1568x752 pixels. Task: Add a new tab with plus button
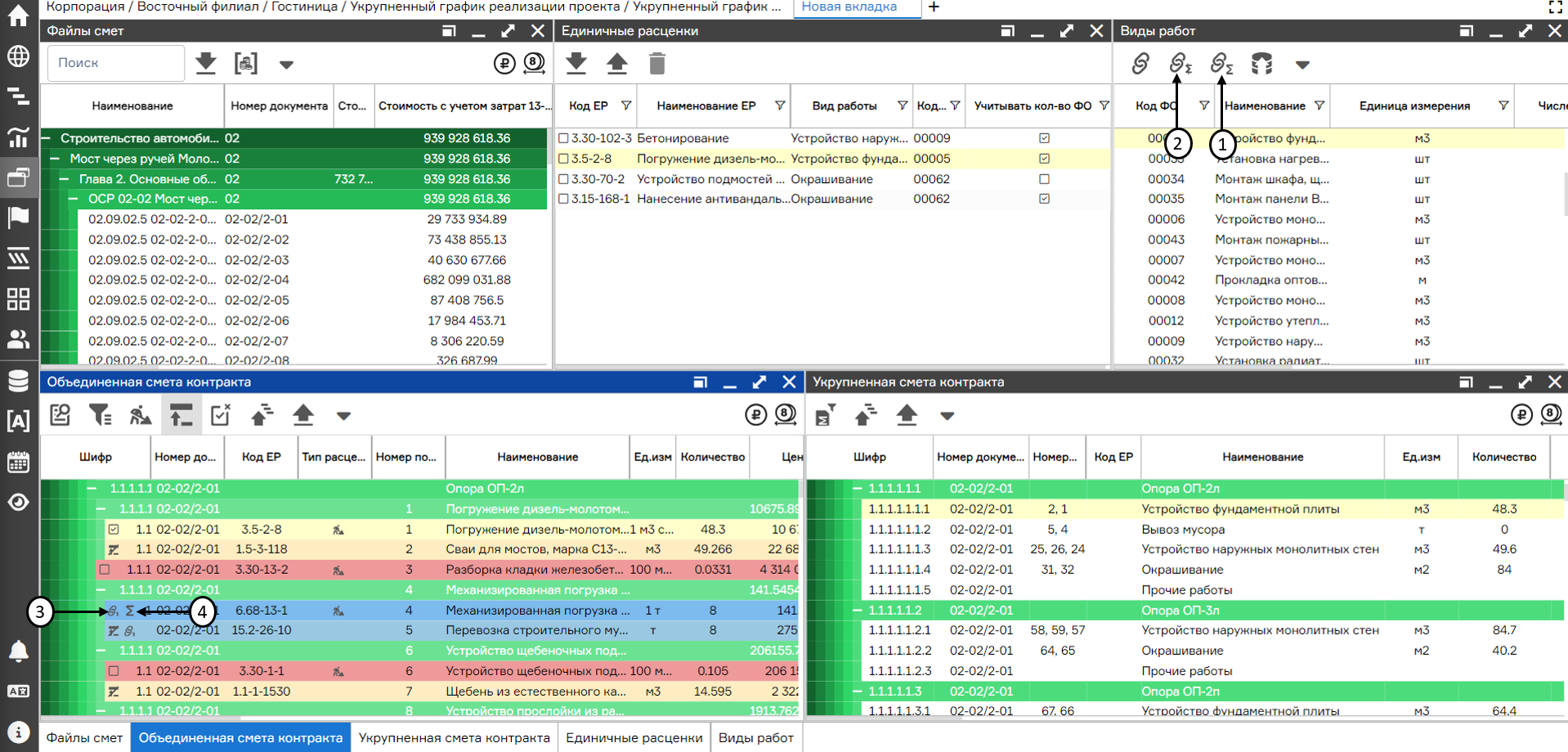934,7
